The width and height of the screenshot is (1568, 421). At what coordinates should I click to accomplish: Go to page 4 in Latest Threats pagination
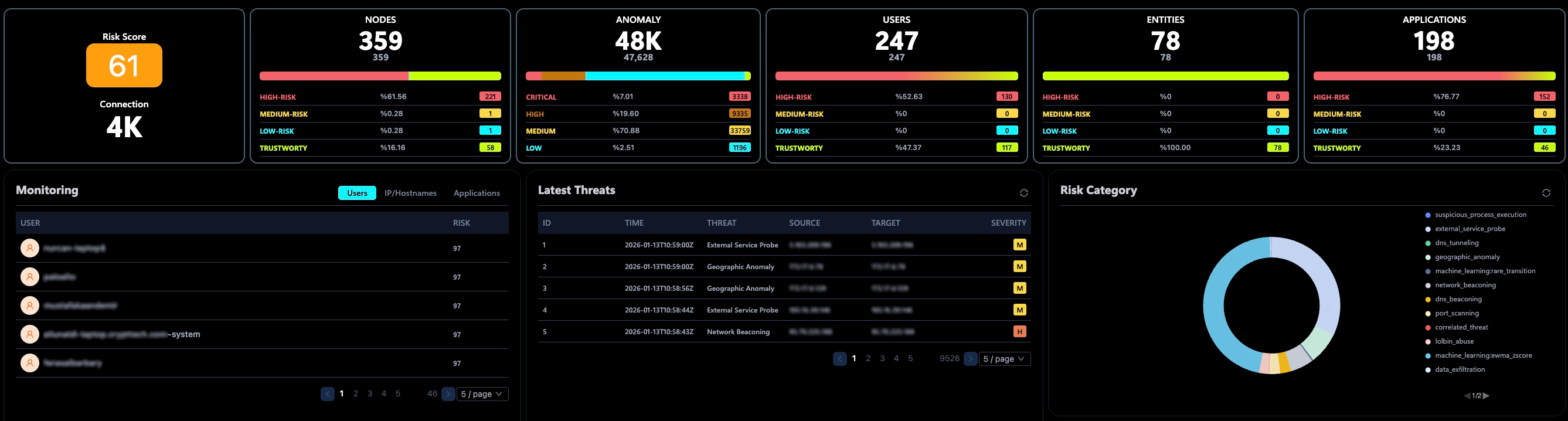point(896,359)
